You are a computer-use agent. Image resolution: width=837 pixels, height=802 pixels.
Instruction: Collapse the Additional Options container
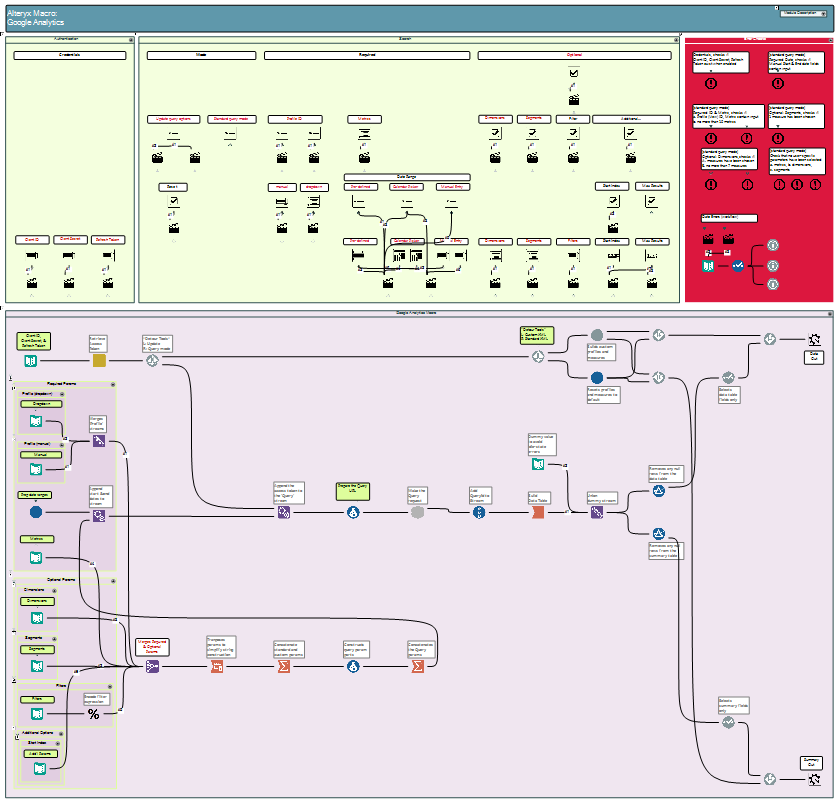pos(61,734)
